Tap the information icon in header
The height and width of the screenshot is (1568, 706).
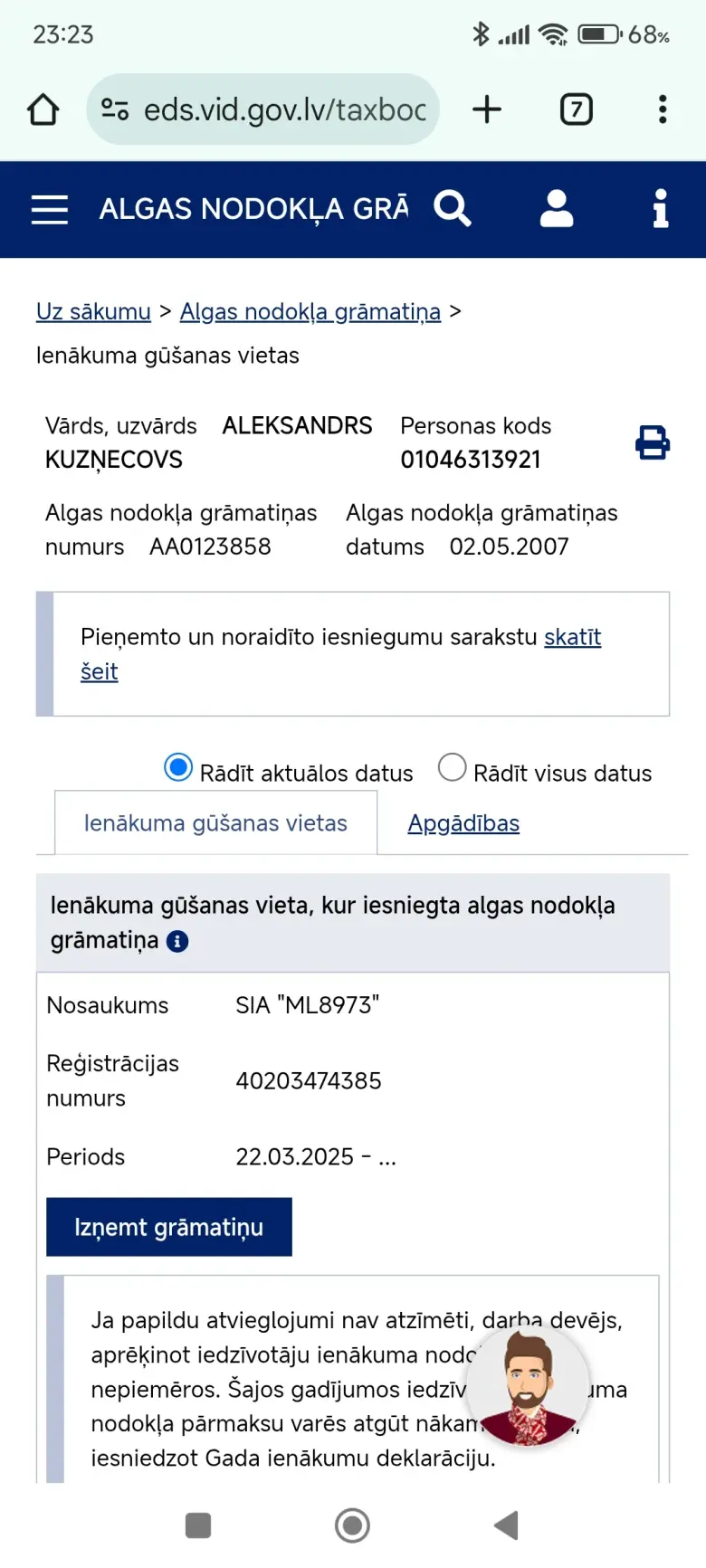pos(661,209)
